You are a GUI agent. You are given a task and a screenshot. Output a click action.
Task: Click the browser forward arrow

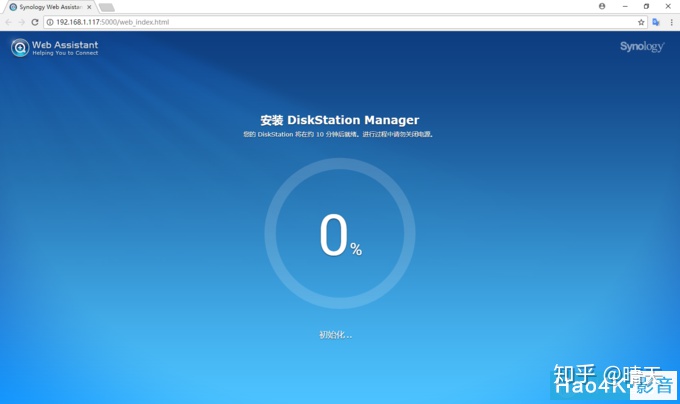[21, 22]
